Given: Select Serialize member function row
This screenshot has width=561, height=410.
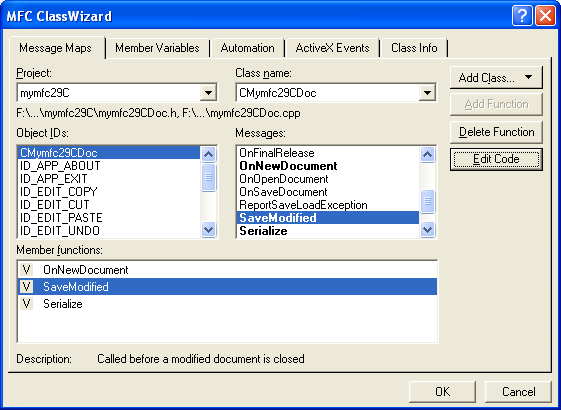Looking at the screenshot, I should coord(228,304).
